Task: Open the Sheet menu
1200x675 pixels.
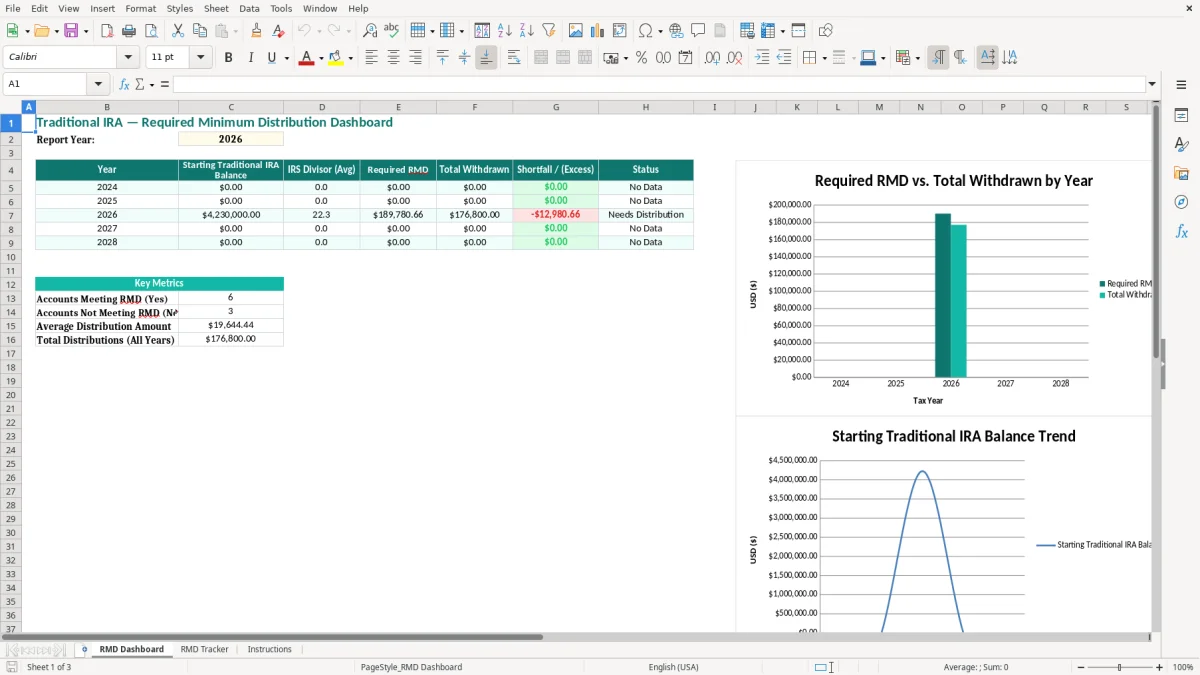Action: [x=216, y=8]
